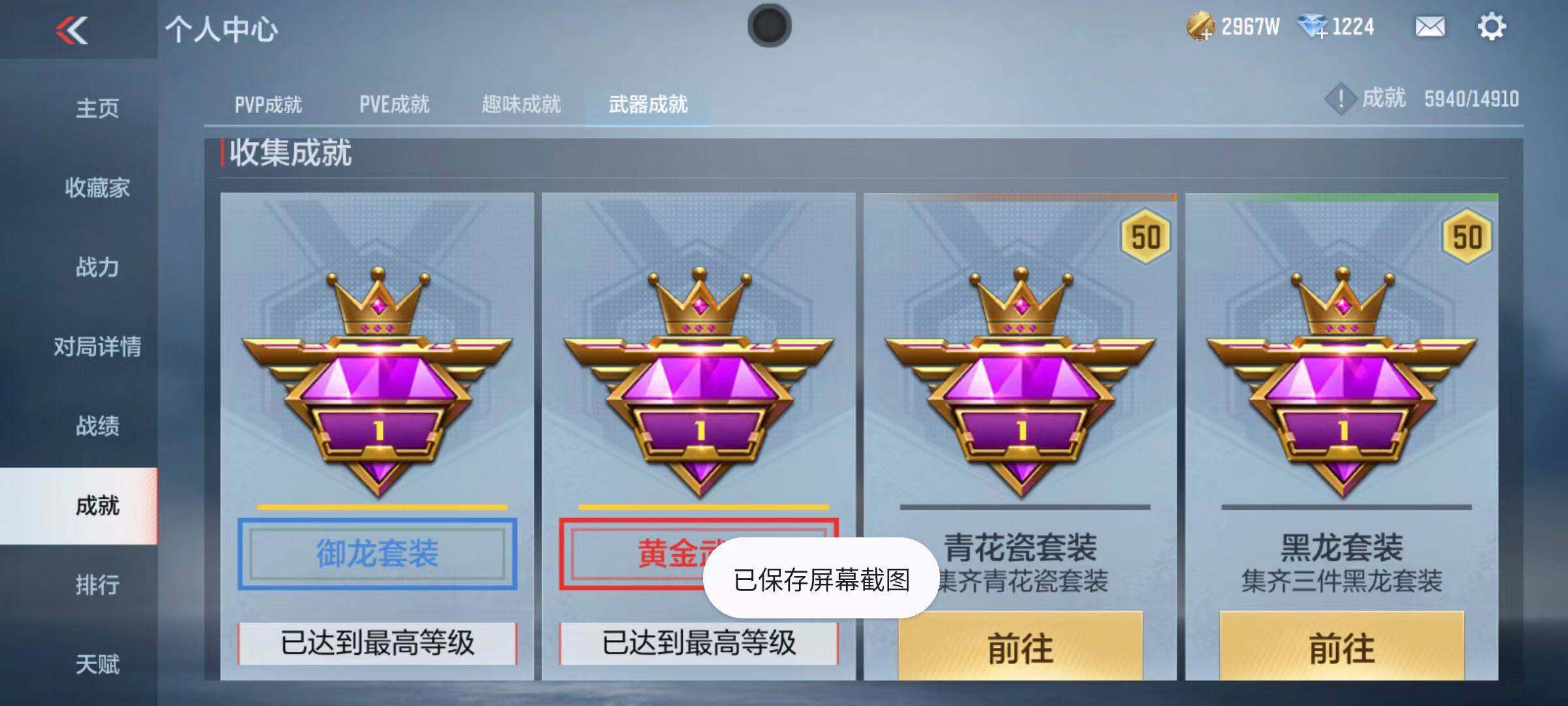
Task: Open settings via the gear icon
Action: (1492, 27)
